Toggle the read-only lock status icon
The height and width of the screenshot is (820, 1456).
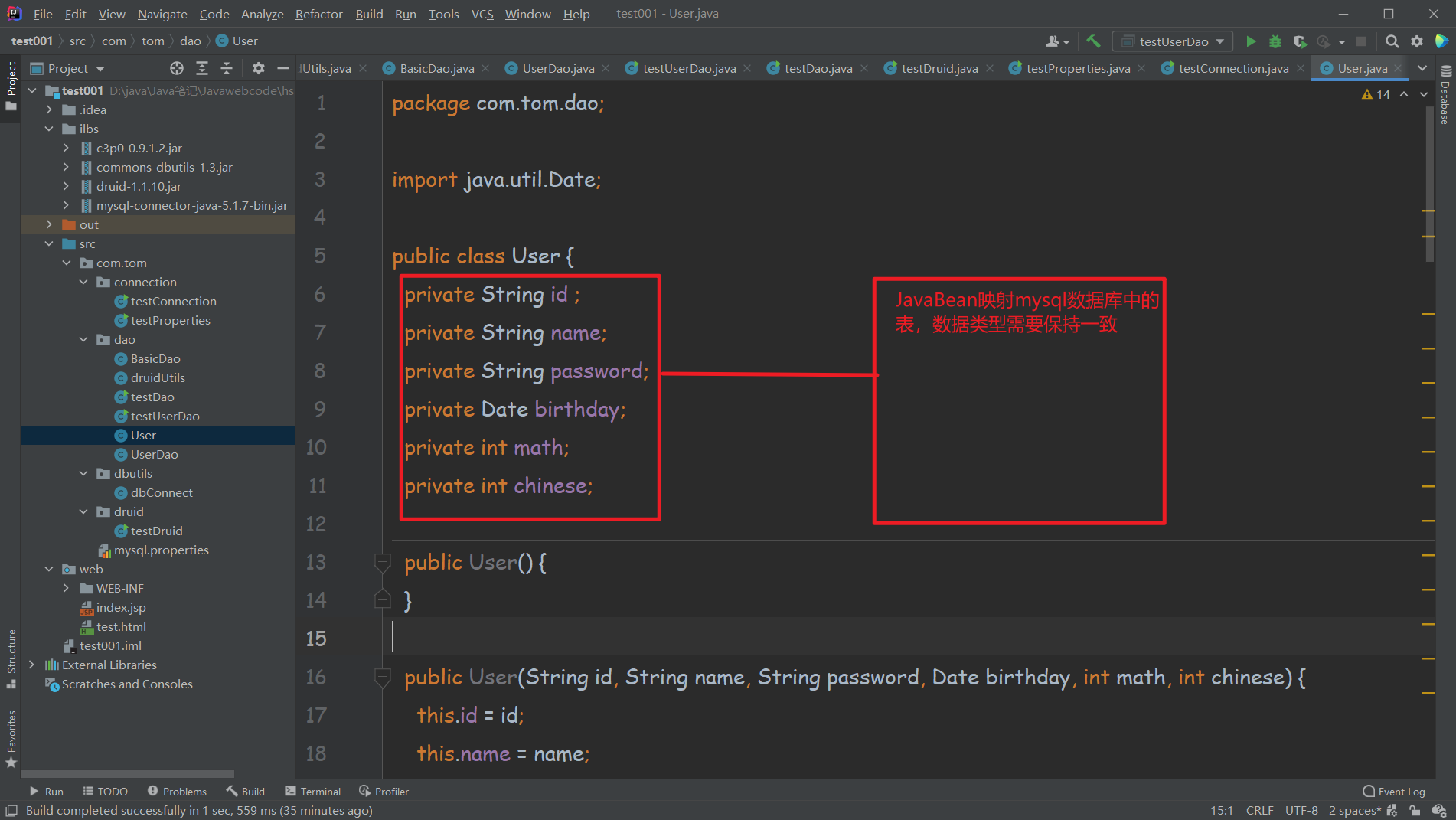tap(1415, 810)
